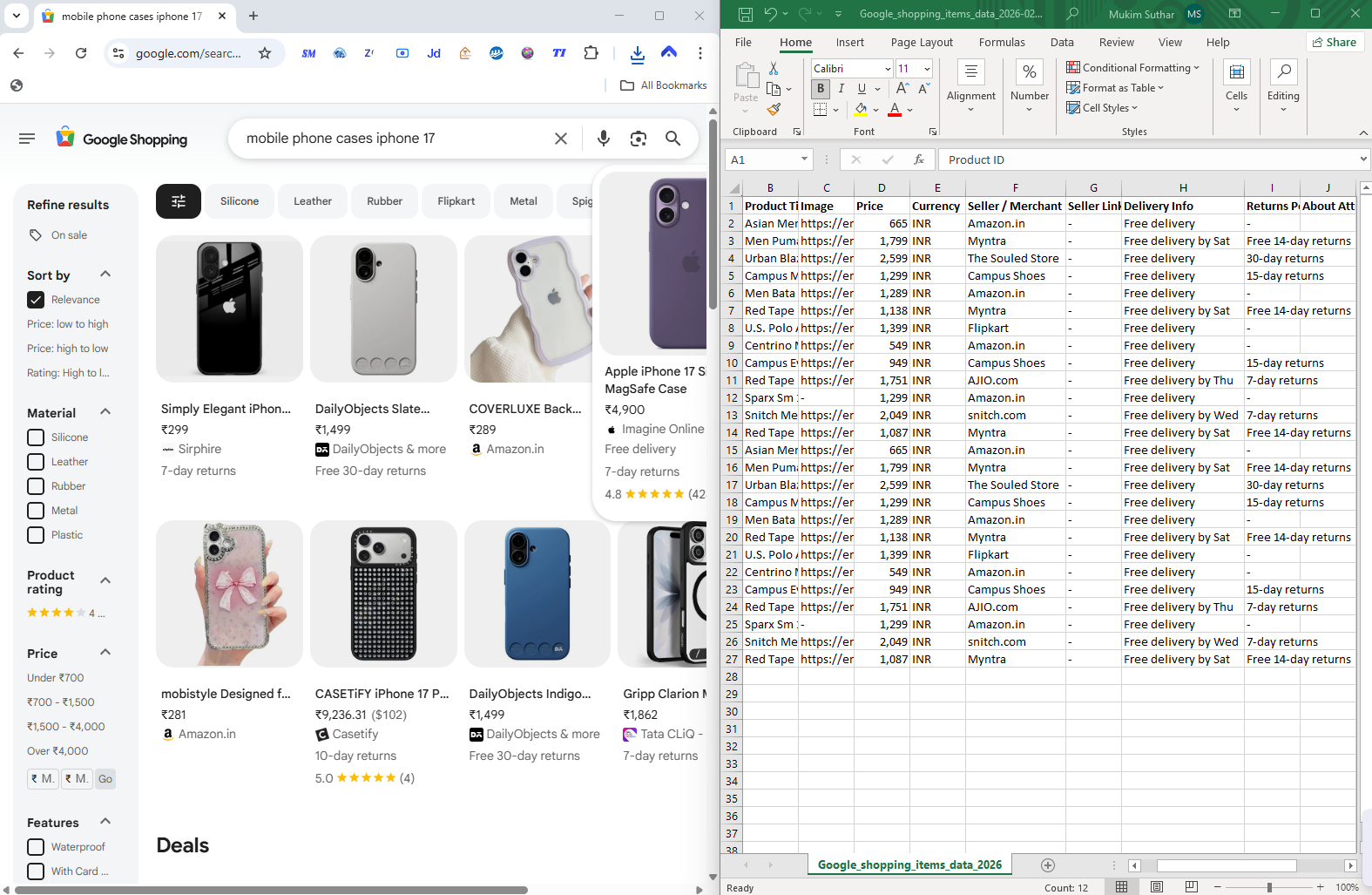1372x895 pixels.
Task: Click the filter sliders button
Action: tap(179, 201)
